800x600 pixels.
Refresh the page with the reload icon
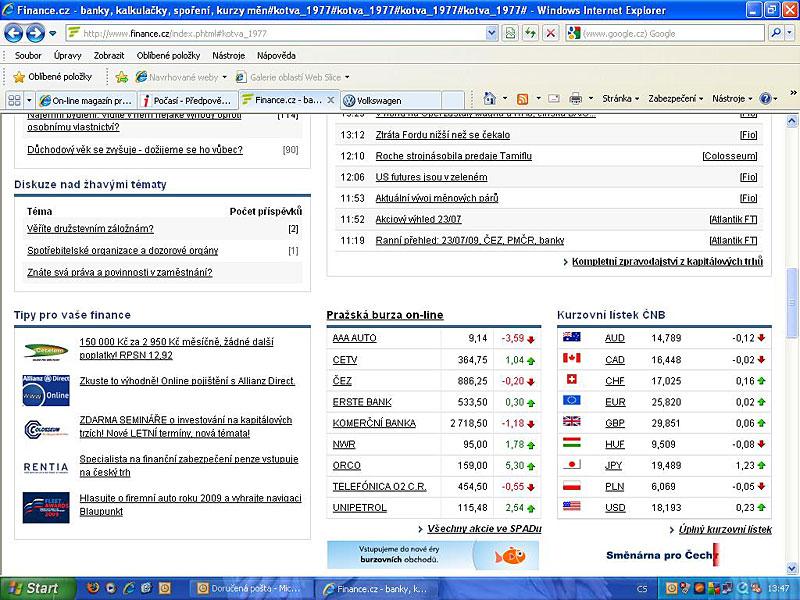click(x=531, y=34)
